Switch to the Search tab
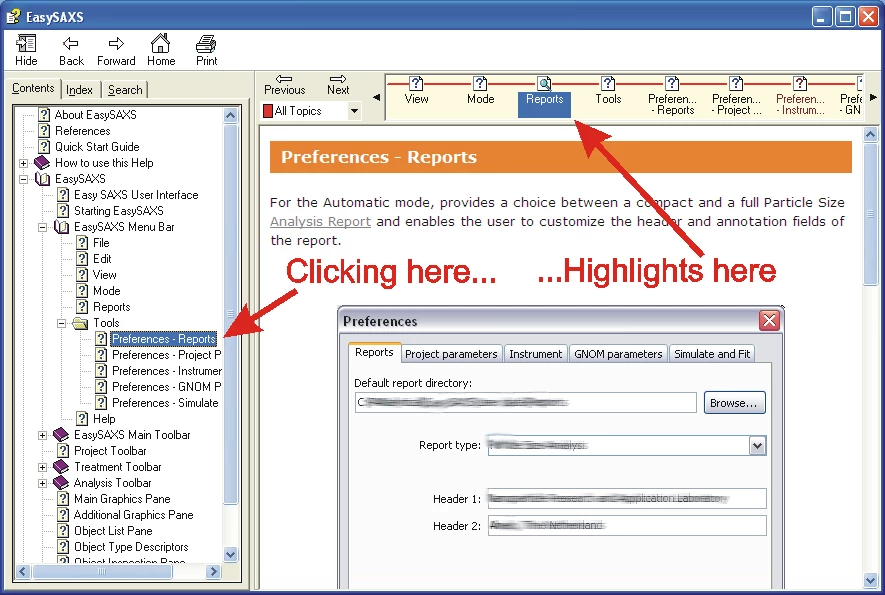This screenshot has height=595, width=885. (x=125, y=90)
